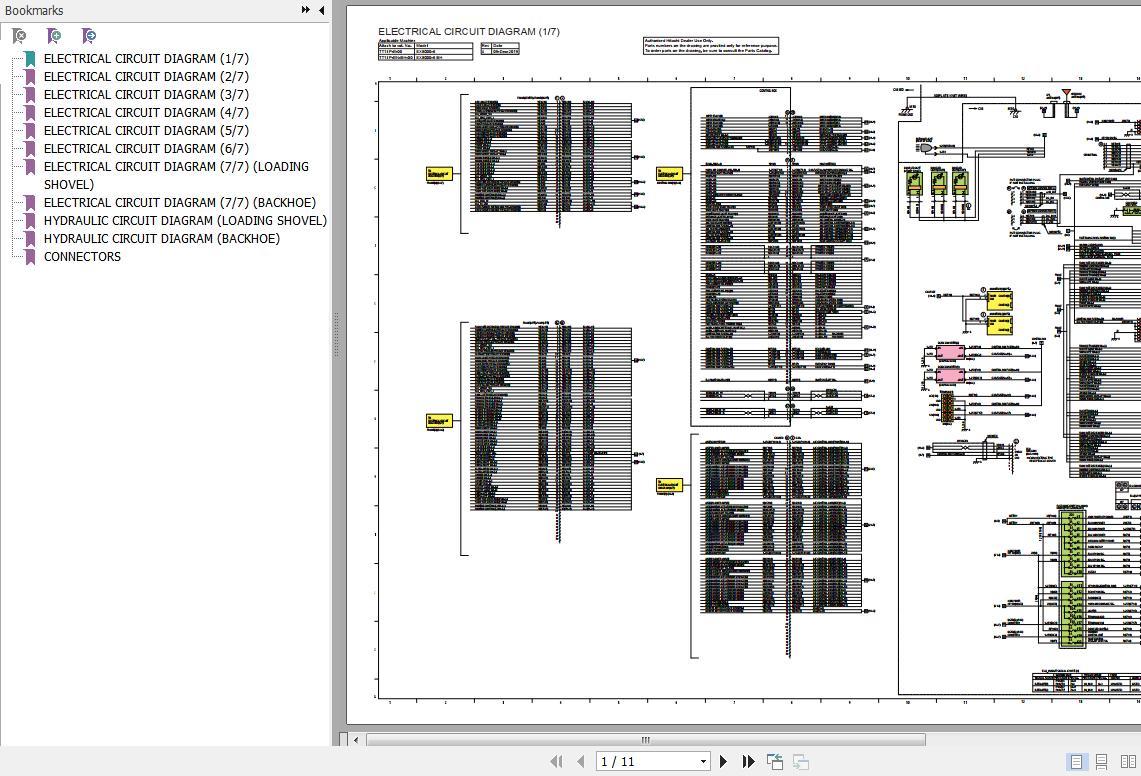Collapse the Bookmarks panel

click(321, 10)
